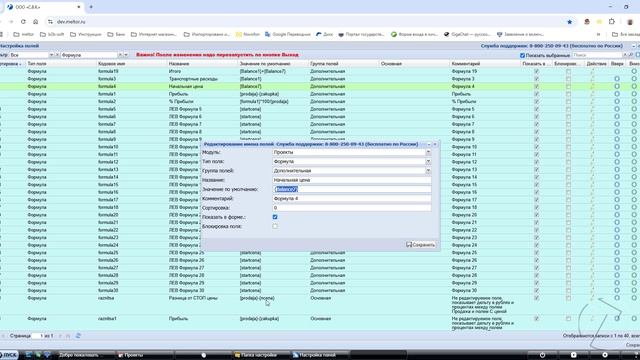Switch to the Папка настройки taskbar tab
The image size is (640, 360).
point(261,355)
